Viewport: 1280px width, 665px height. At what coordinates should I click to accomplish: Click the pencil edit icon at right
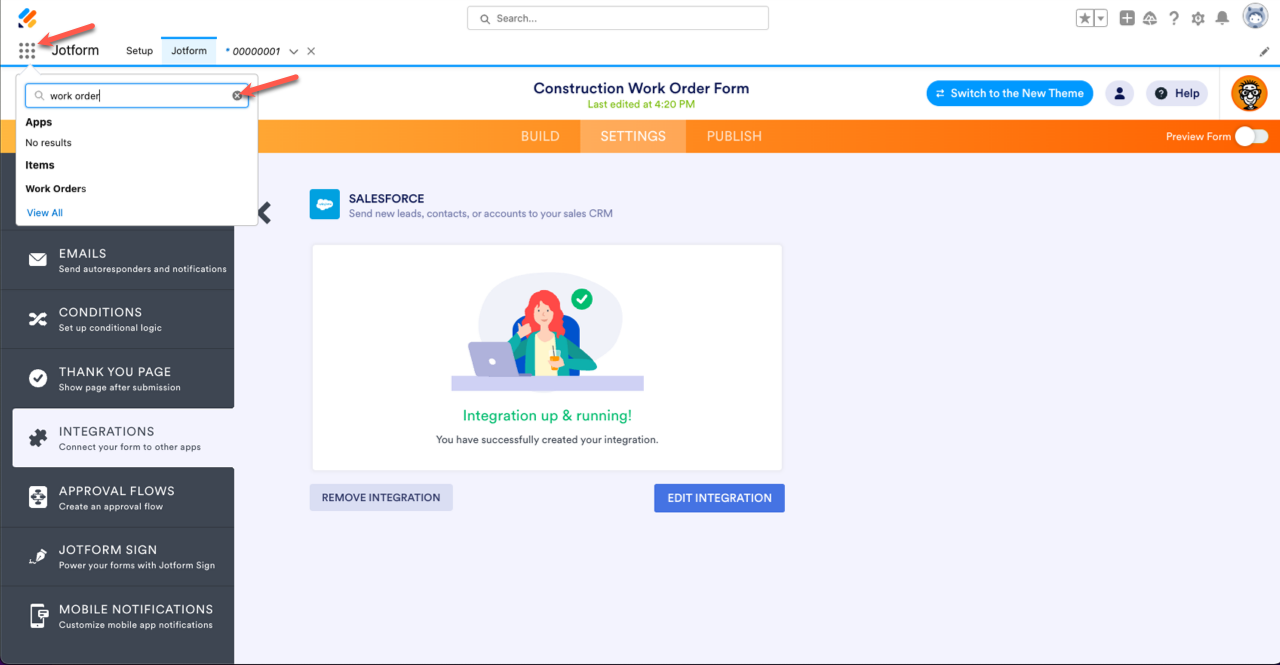(1265, 52)
